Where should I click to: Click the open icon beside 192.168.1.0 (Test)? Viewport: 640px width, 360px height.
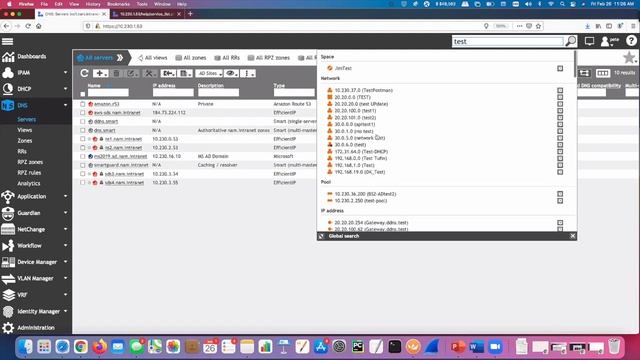[x=560, y=165]
